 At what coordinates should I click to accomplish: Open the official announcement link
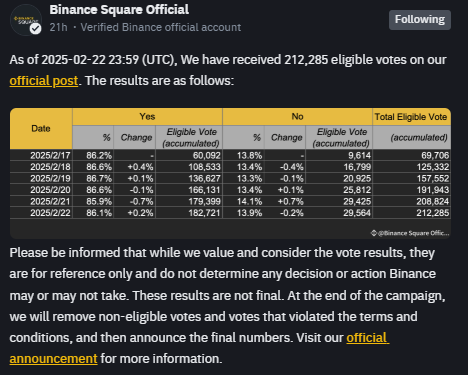(x=199, y=348)
